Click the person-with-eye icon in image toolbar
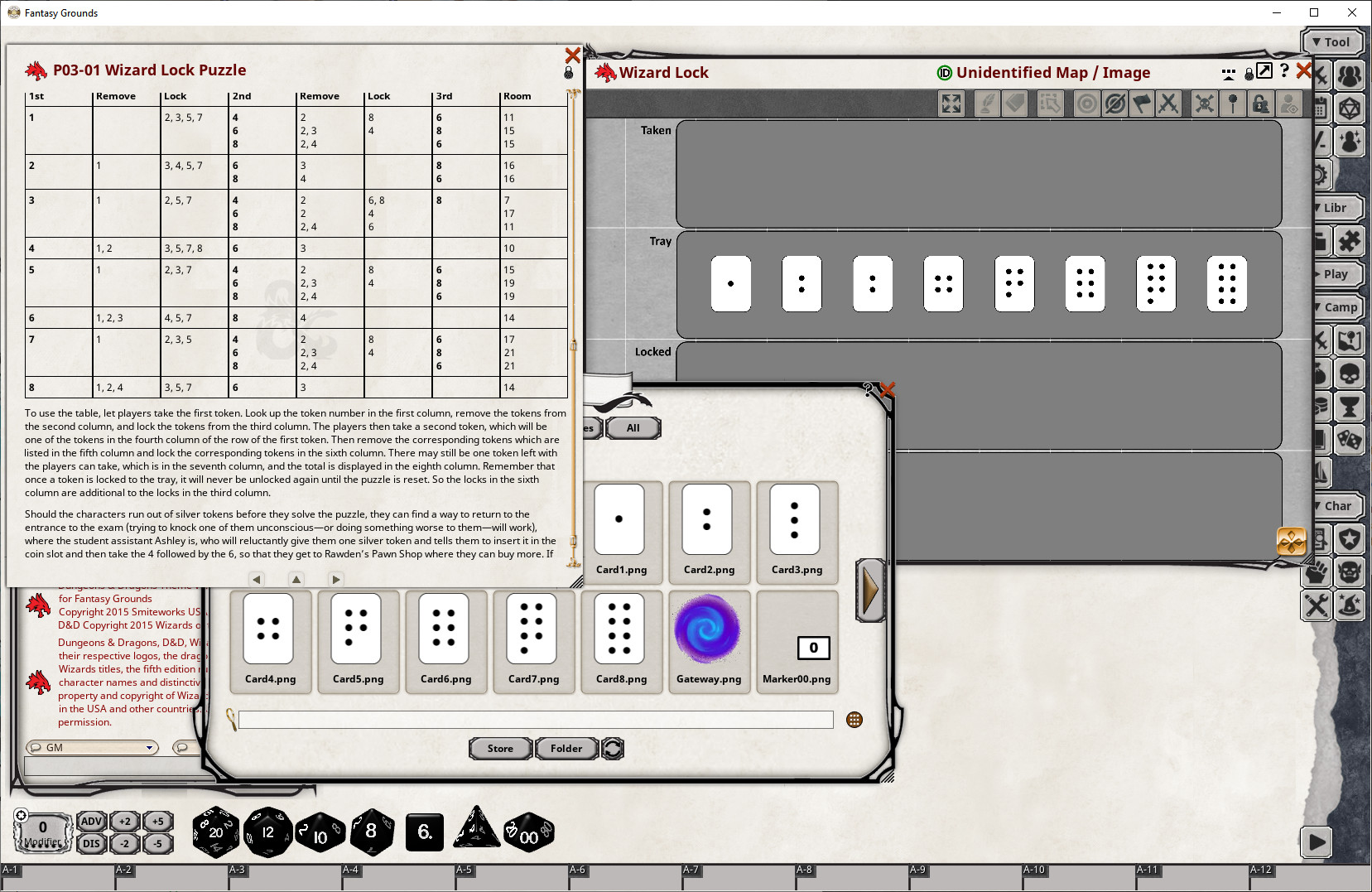This screenshot has height=892, width=1372. pos(1288,104)
